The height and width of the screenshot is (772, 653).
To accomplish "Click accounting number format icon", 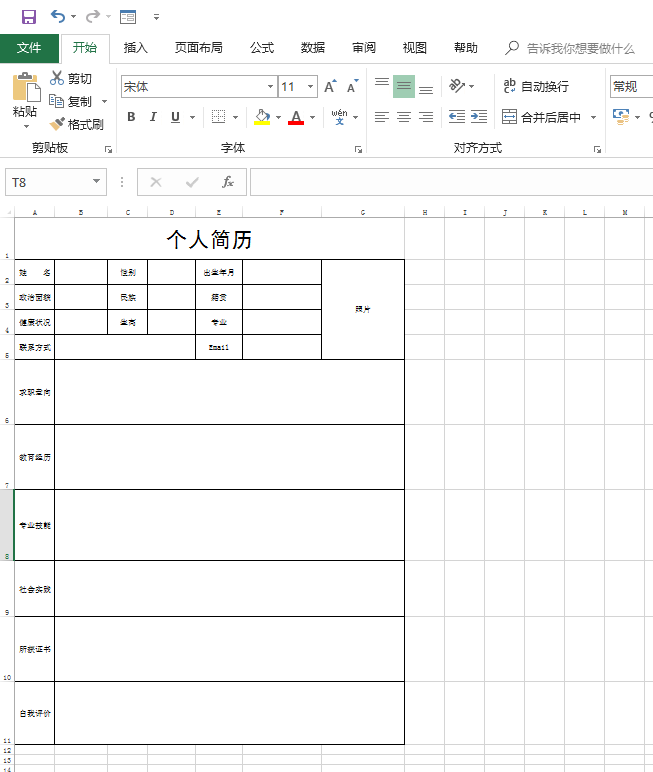I will [620, 117].
